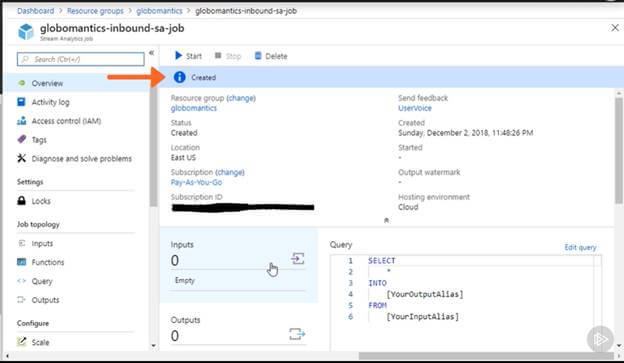The image size is (624, 363).
Task: Open the globomantics resource group link
Action: point(194,108)
